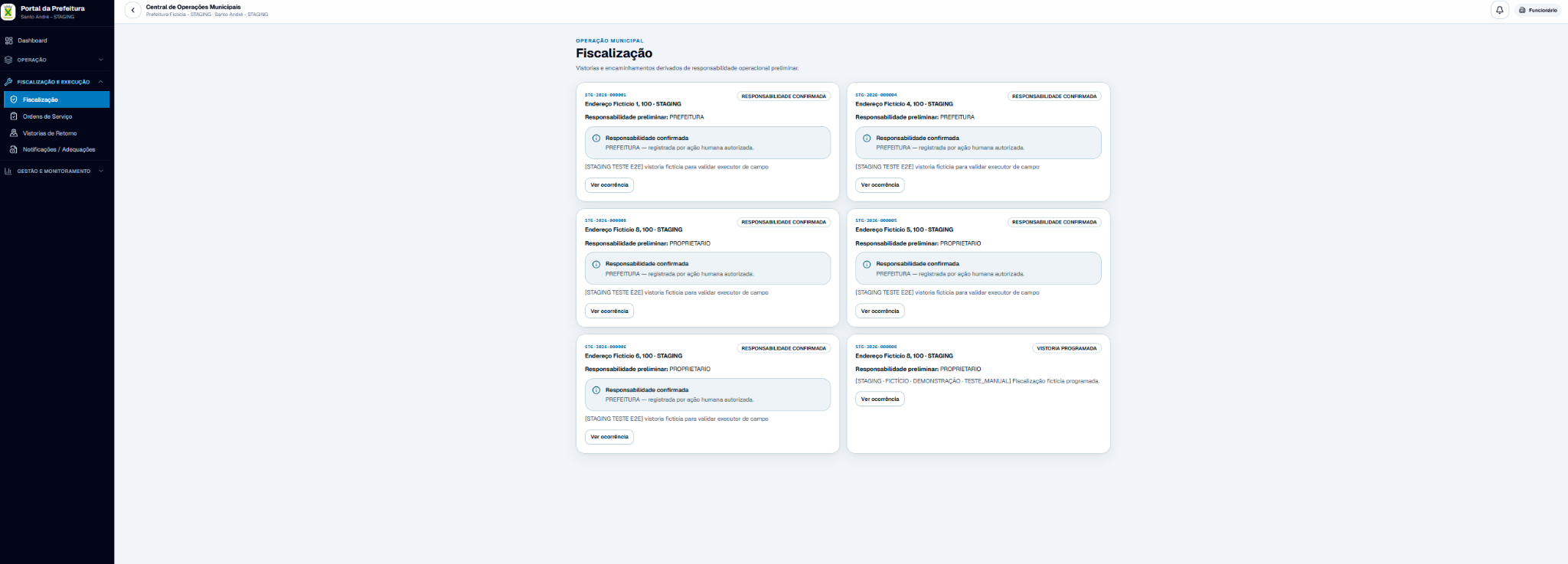This screenshot has height=564, width=1568.
Task: Collapse the FISCALIZAÇÃO E EXECUÇÃO section
Action: click(54, 82)
